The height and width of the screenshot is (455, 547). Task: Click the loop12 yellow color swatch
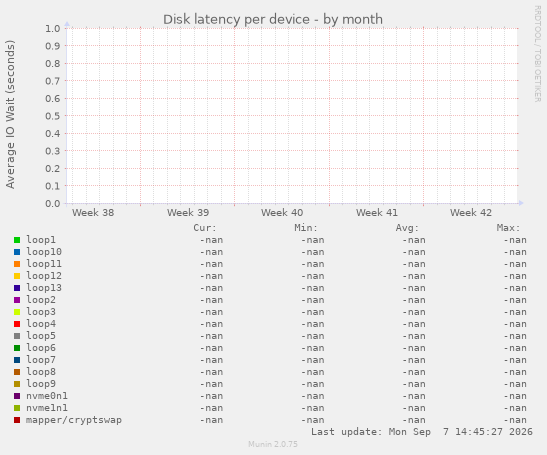click(17, 276)
